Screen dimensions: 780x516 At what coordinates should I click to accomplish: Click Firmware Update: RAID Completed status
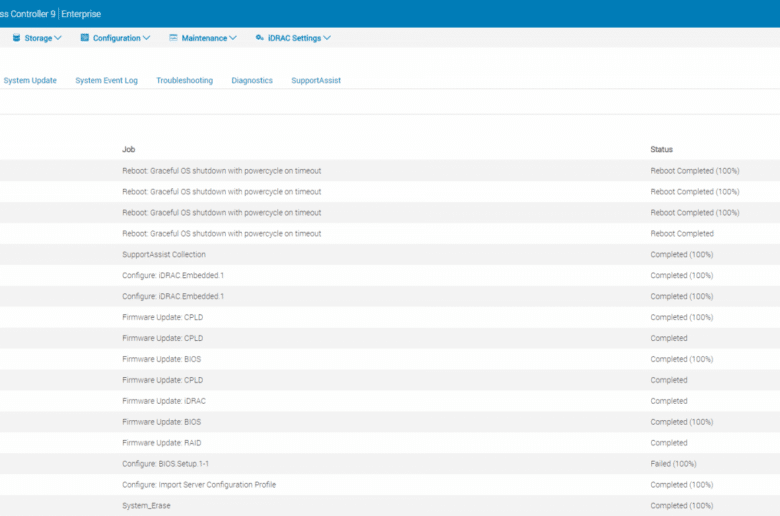[x=669, y=443]
